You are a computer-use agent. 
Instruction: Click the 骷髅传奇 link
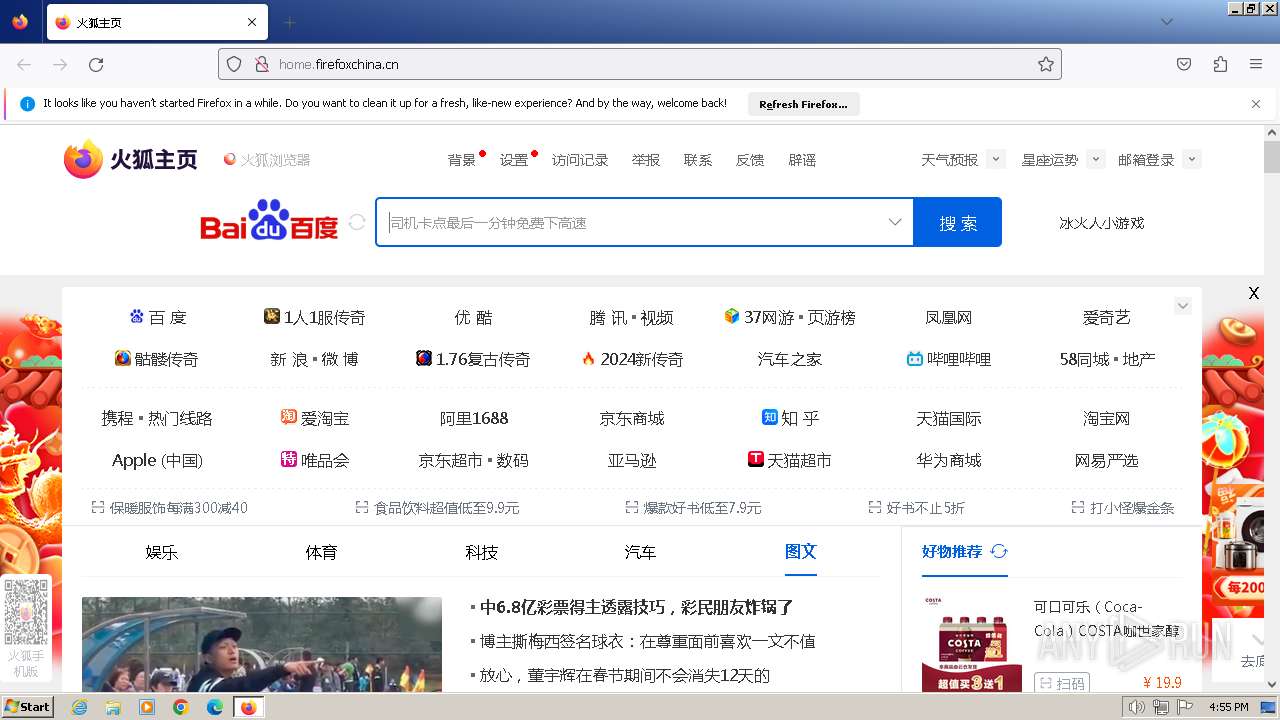pos(156,359)
